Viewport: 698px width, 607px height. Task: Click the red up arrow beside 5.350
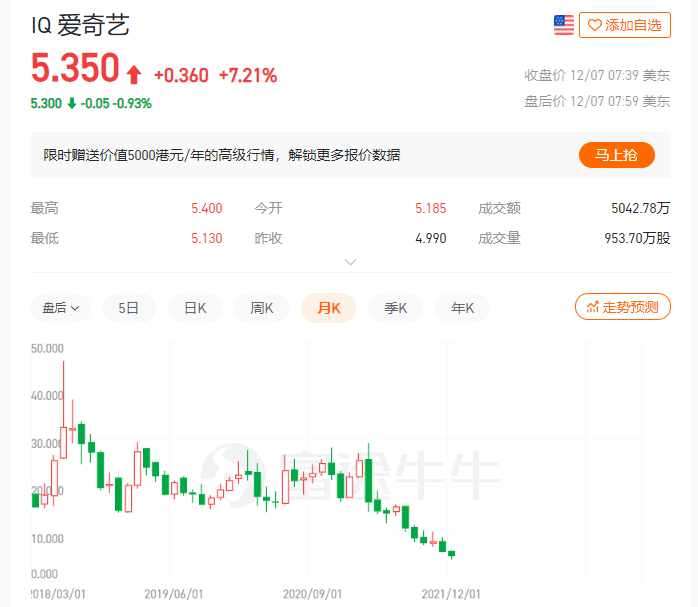coord(134,74)
